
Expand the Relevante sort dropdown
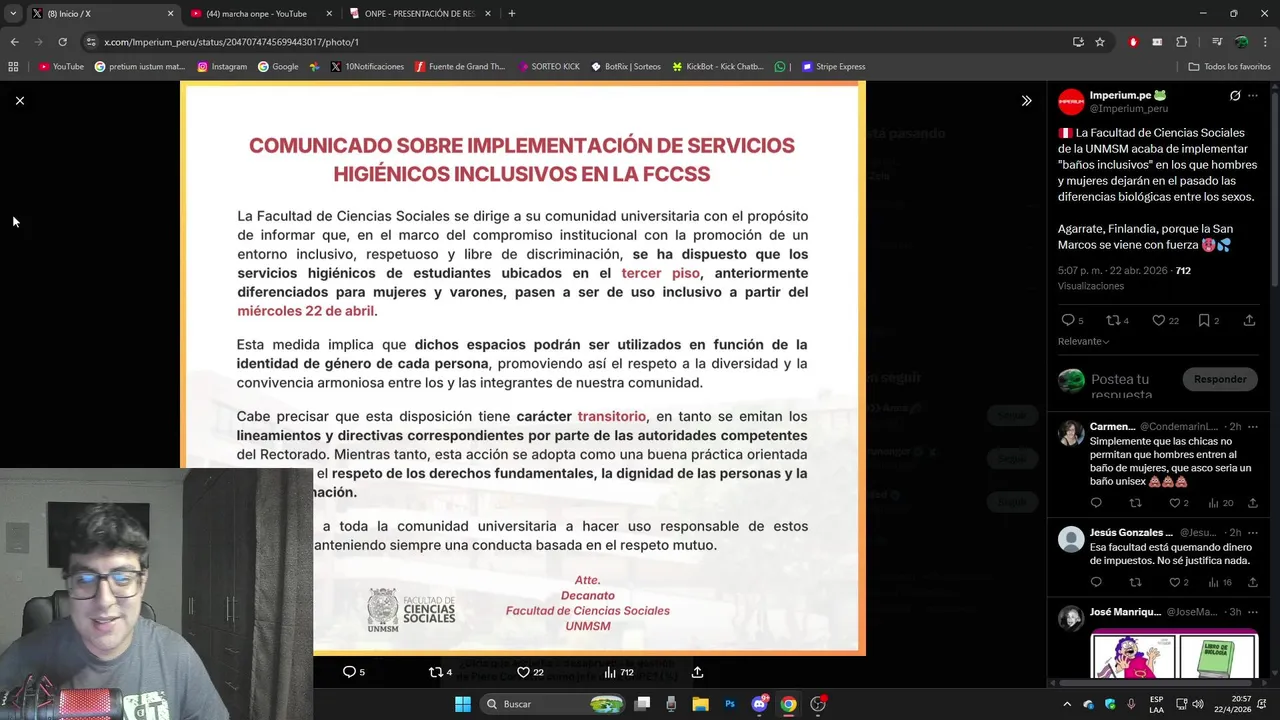[1084, 341]
